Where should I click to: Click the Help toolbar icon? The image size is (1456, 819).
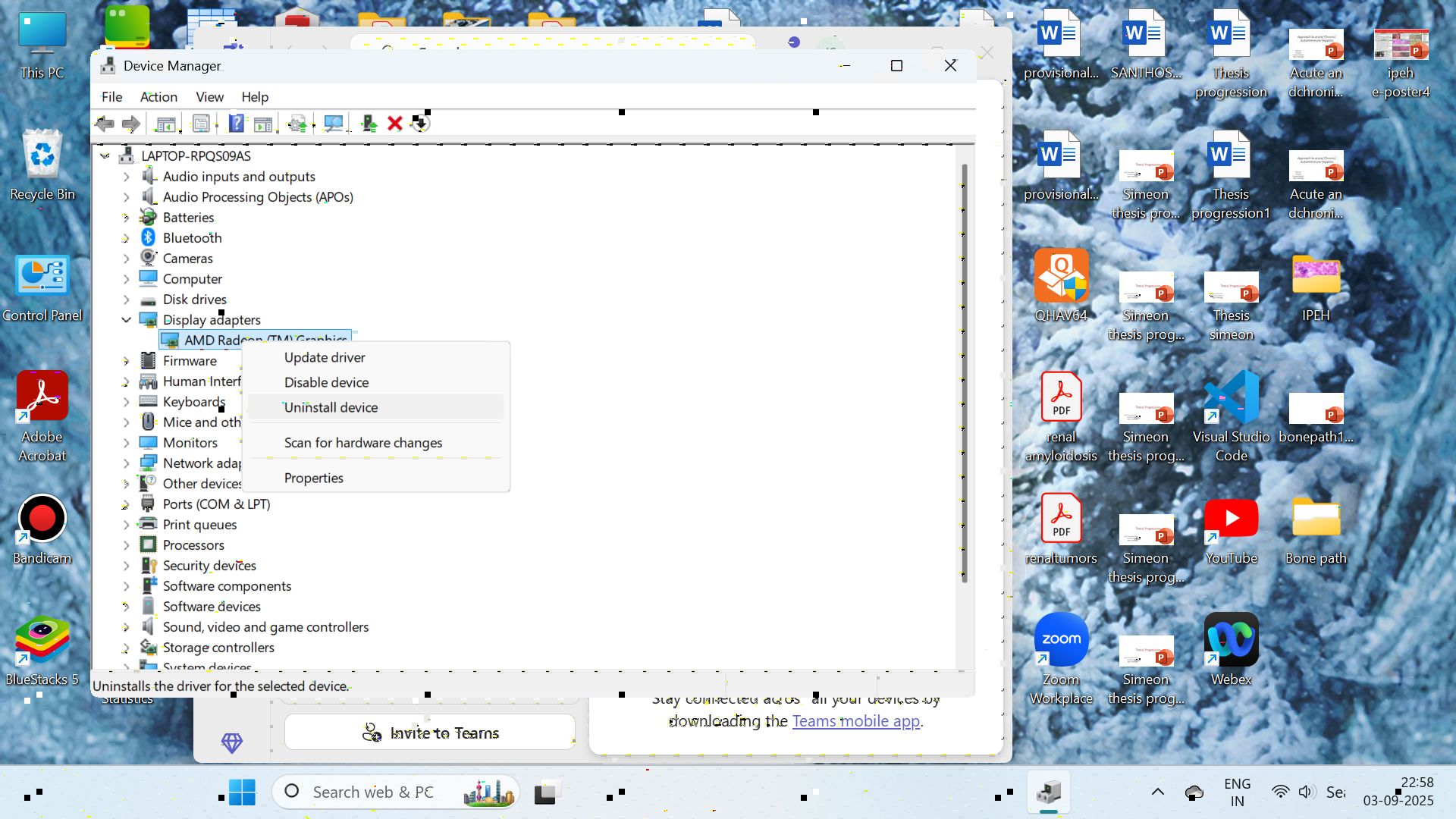point(237,123)
